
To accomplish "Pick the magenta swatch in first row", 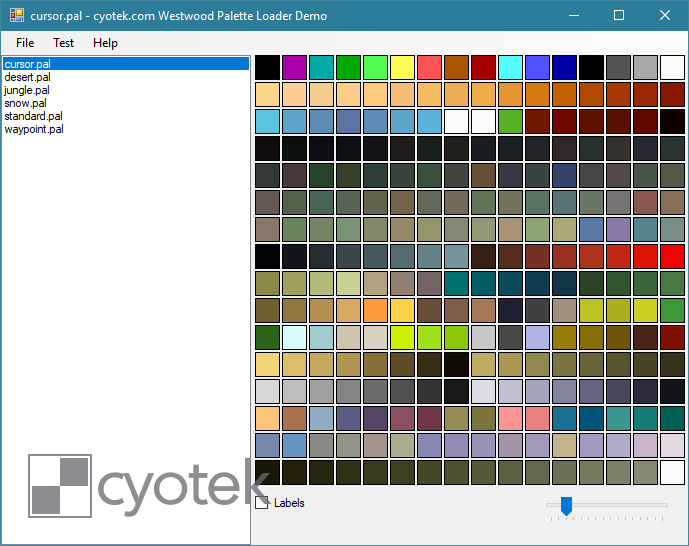I will (294, 67).
